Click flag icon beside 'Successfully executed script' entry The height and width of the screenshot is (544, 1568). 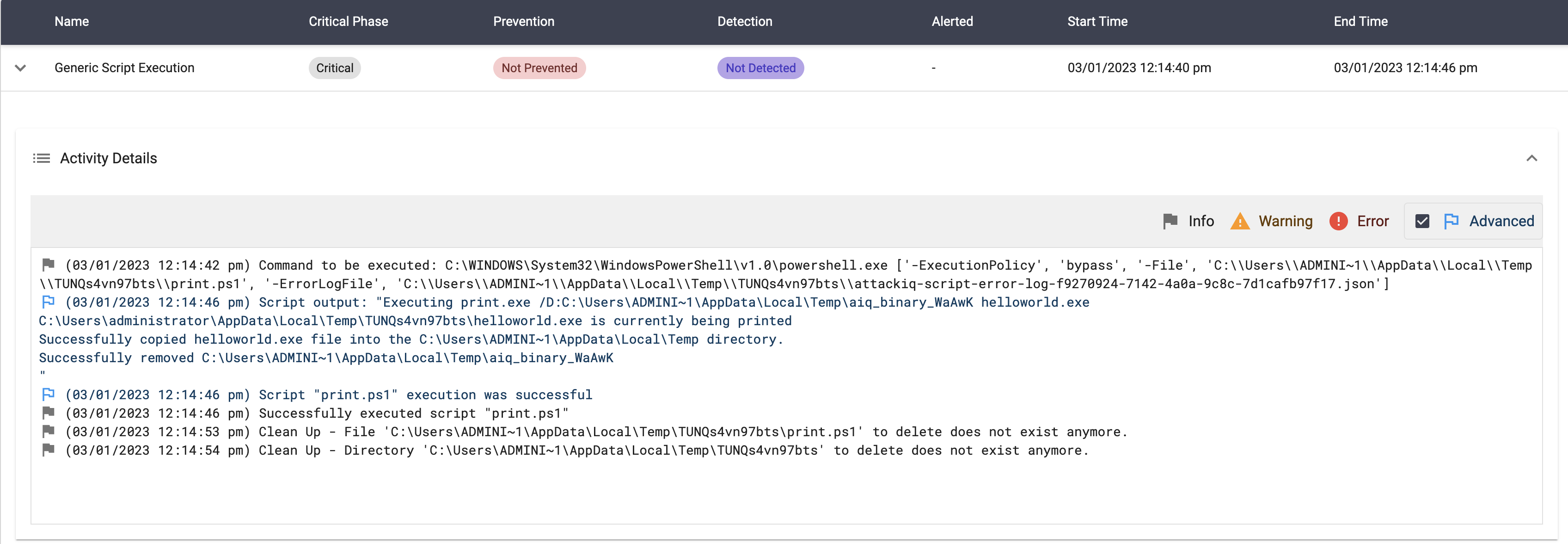[48, 413]
